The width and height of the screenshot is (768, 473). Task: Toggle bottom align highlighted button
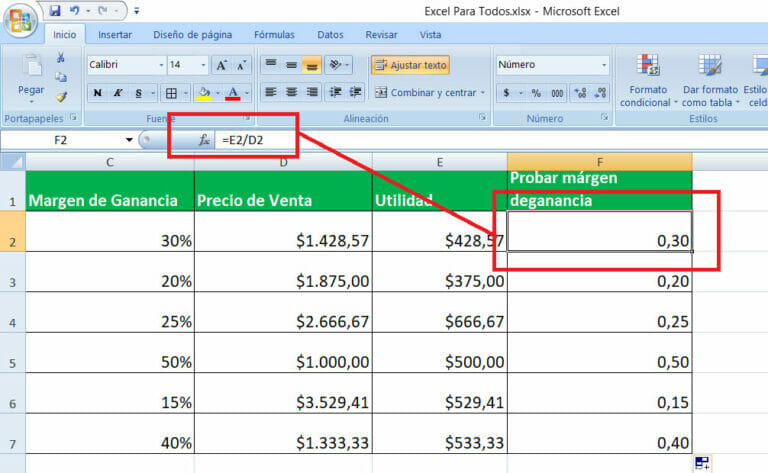[311, 65]
